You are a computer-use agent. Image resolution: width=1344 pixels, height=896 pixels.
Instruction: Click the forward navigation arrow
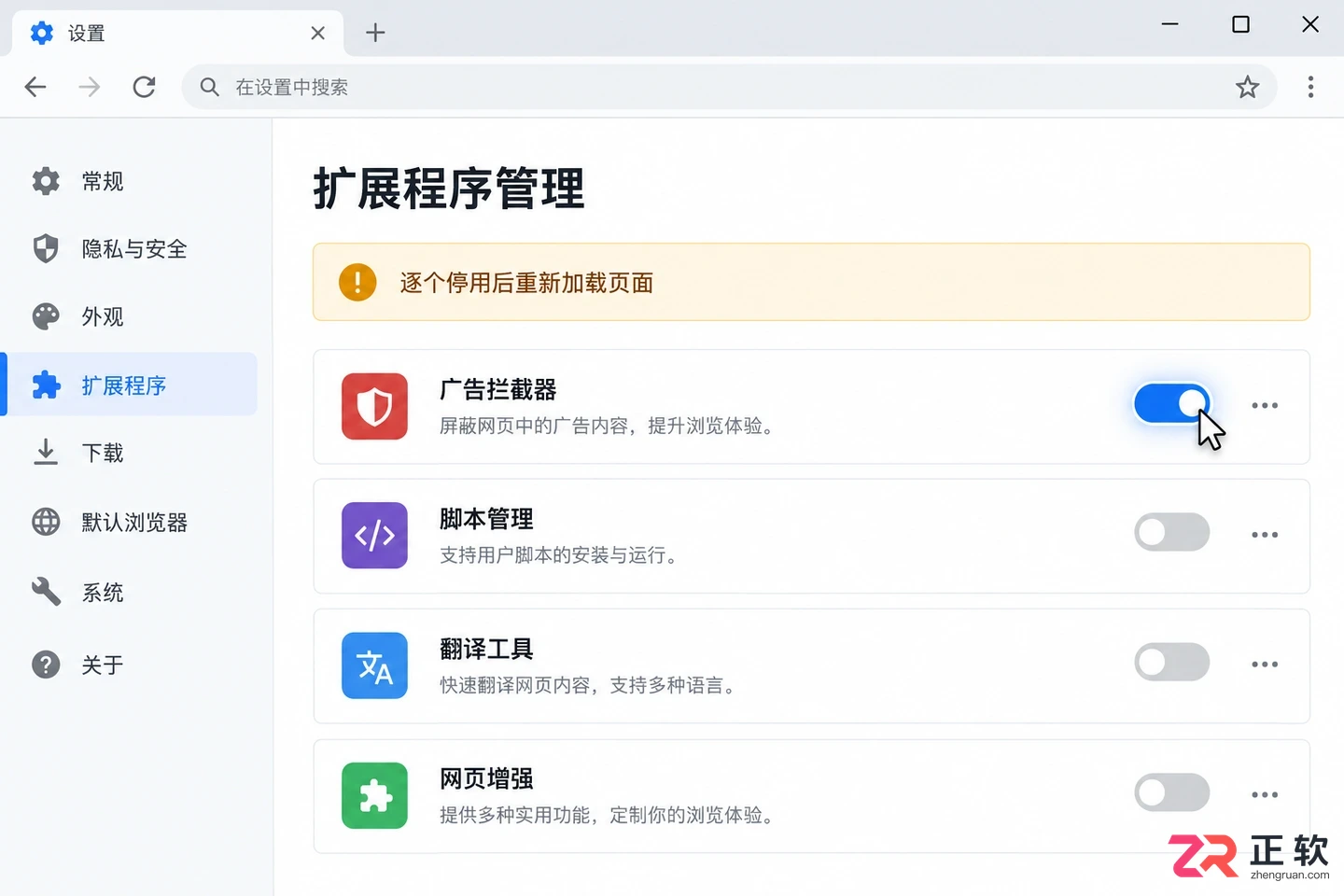[90, 87]
